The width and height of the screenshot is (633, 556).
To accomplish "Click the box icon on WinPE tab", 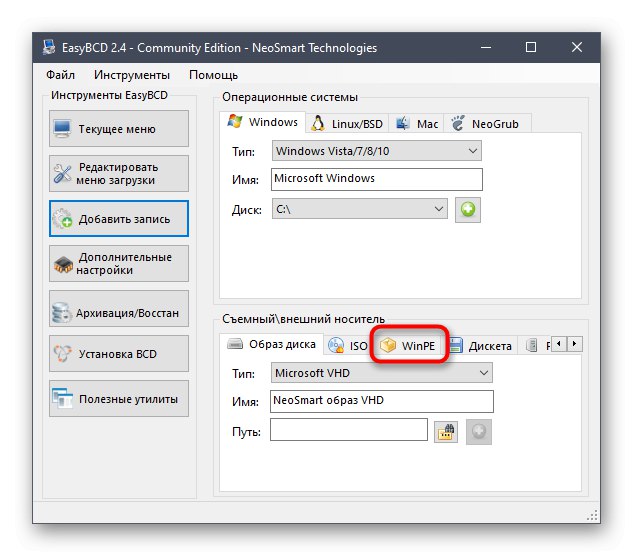I will click(x=388, y=345).
